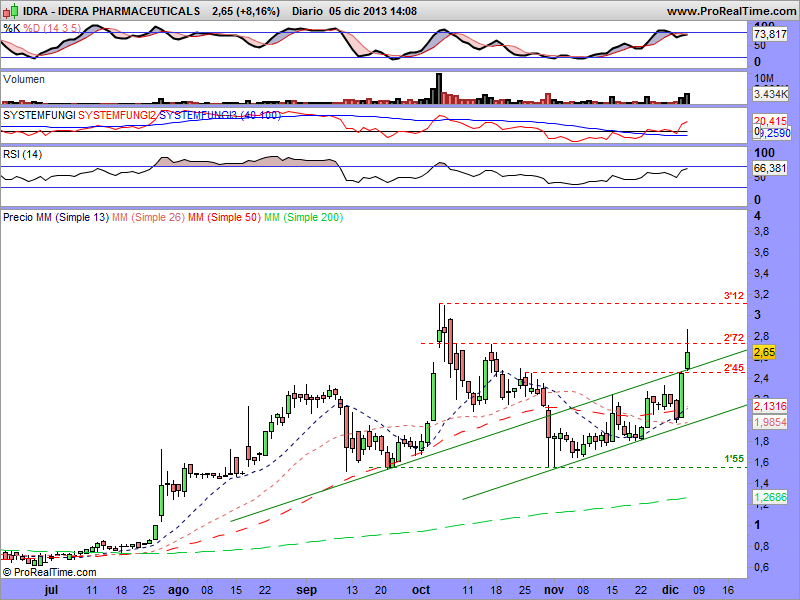
Task: Click the volume value 3.434K
Action: click(x=770, y=94)
